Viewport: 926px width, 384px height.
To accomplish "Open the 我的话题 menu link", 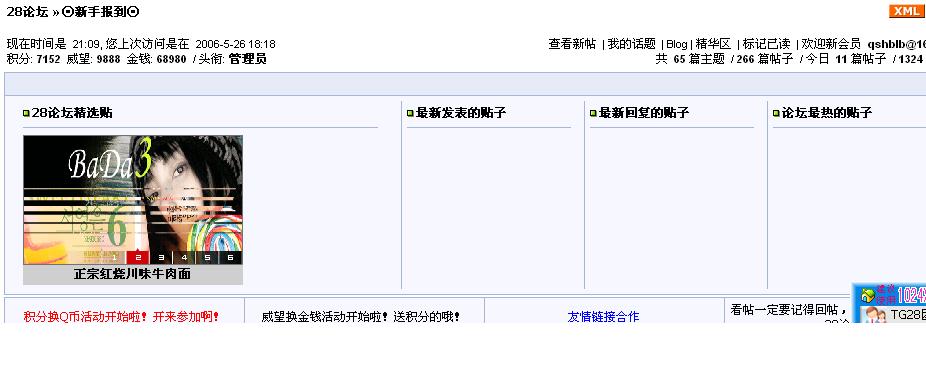I will [632, 44].
